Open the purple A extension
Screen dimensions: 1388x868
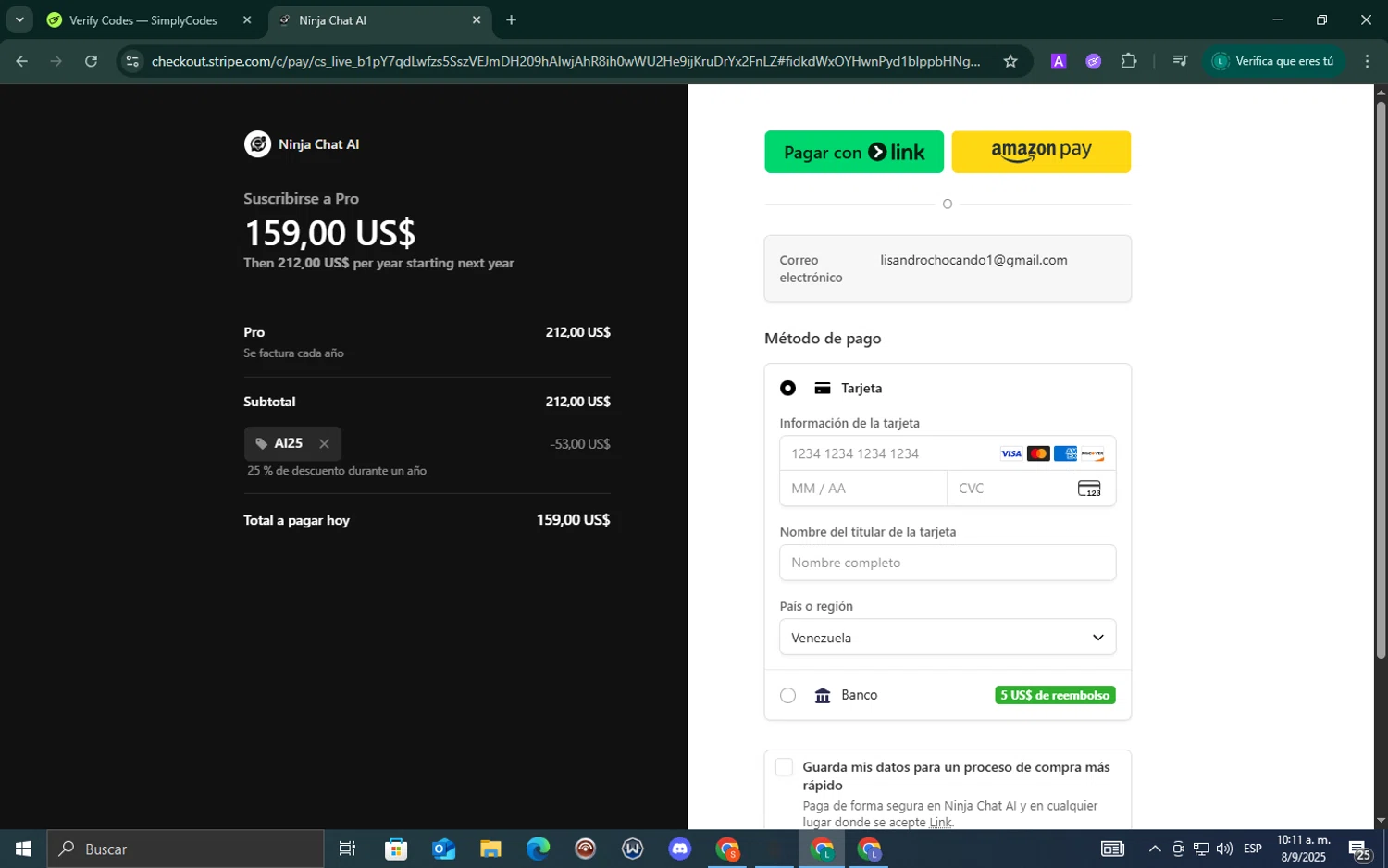pyautogui.click(x=1059, y=61)
